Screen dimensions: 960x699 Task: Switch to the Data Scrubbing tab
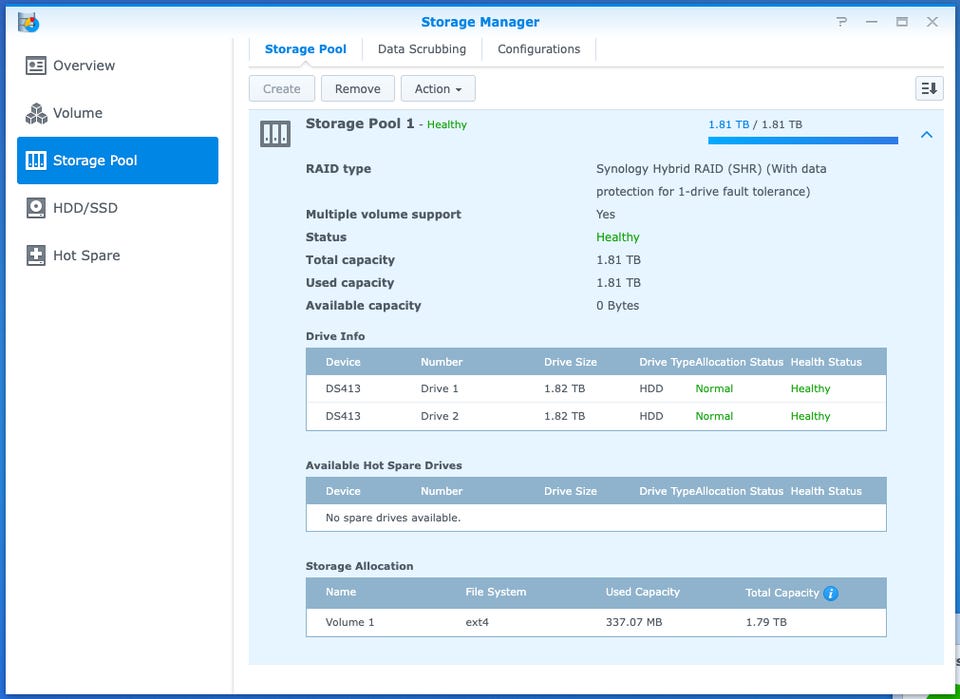point(421,49)
